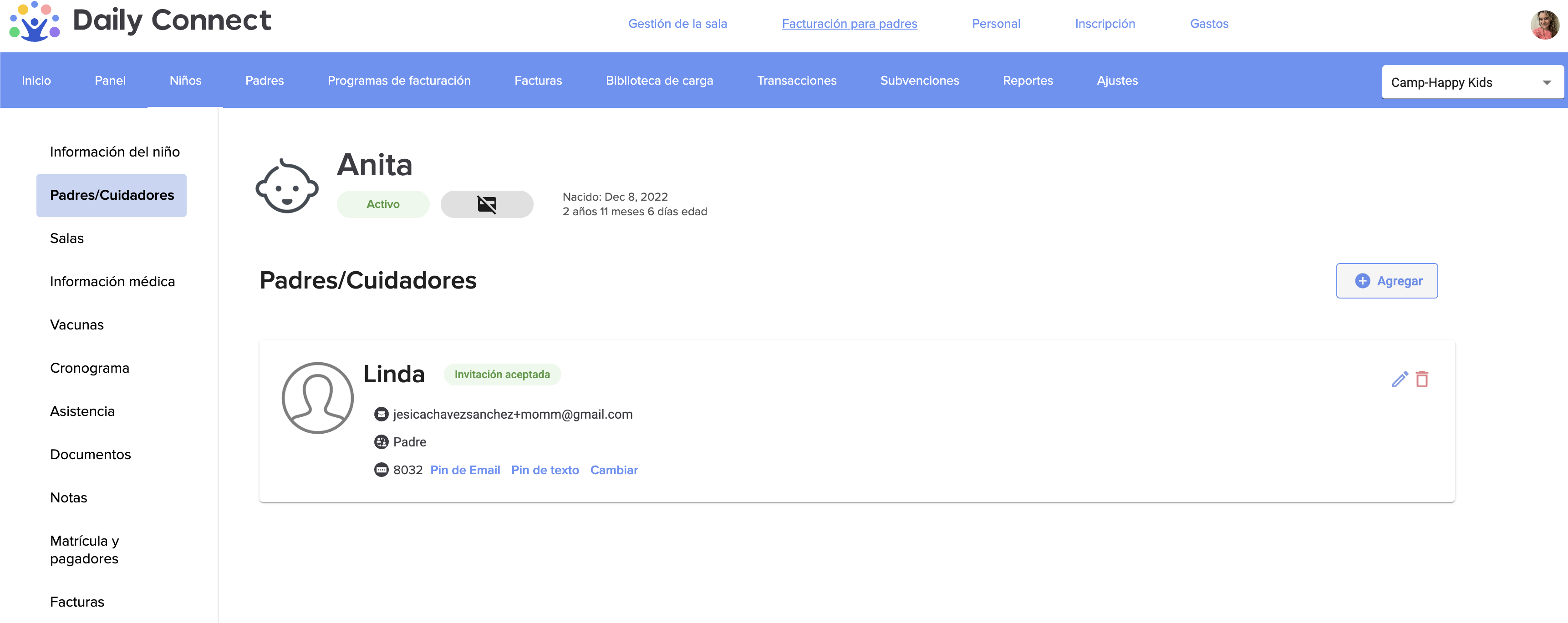Delete Linda using the trash icon
This screenshot has width=1568, height=623.
[1422, 379]
